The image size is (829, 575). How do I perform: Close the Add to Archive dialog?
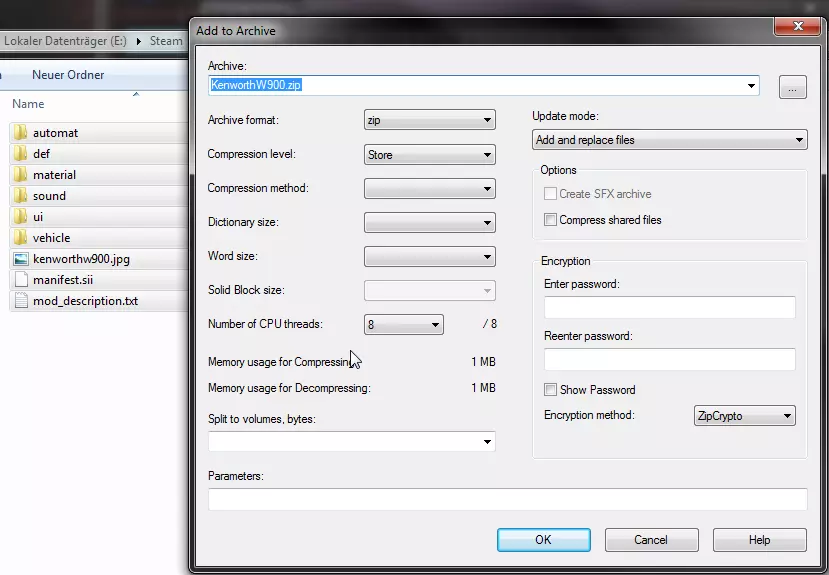point(798,26)
